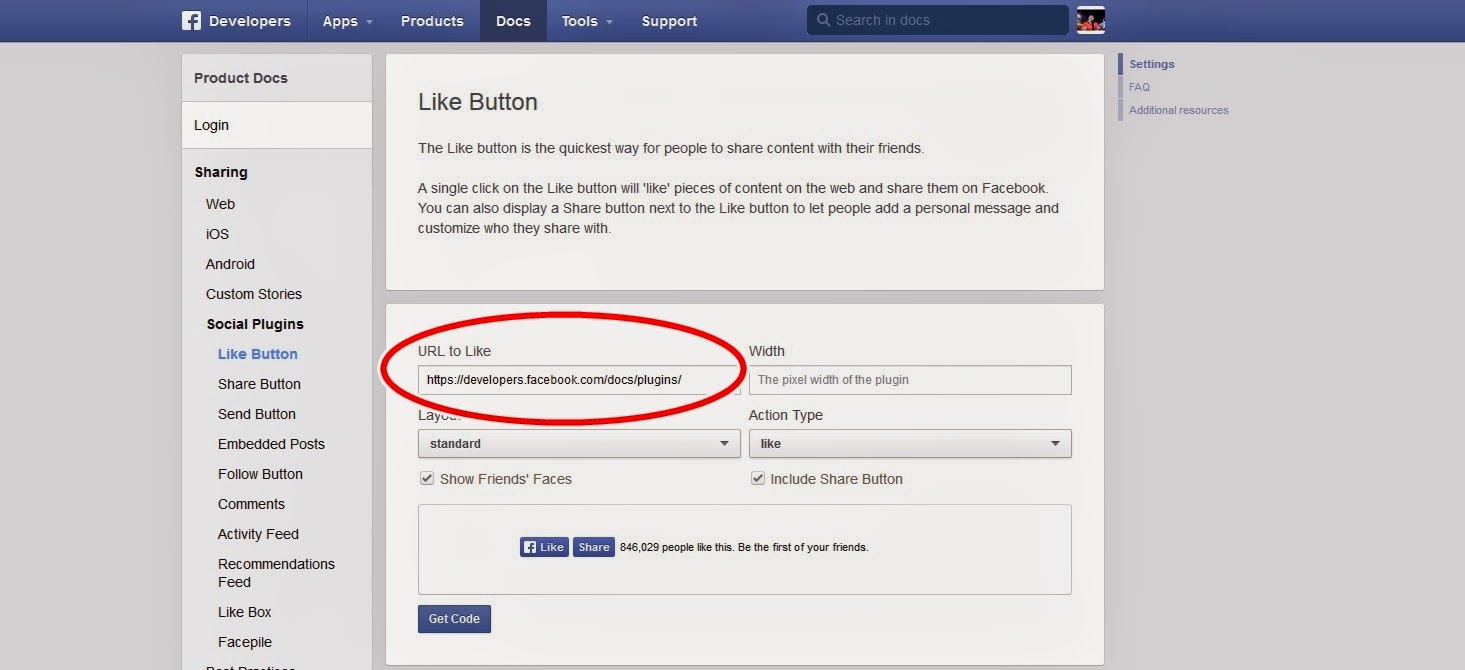Jump to Settings section on right
Screen dimensions: 1465x670
(1152, 64)
